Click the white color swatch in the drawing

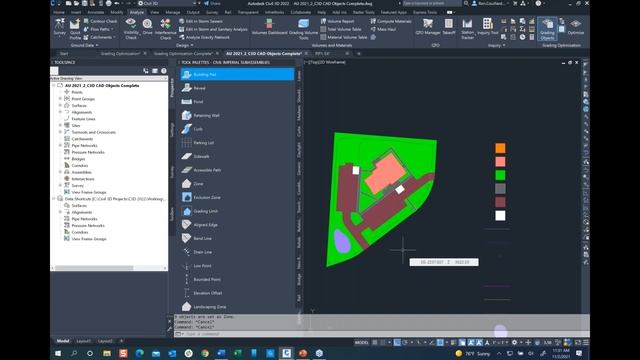500,216
